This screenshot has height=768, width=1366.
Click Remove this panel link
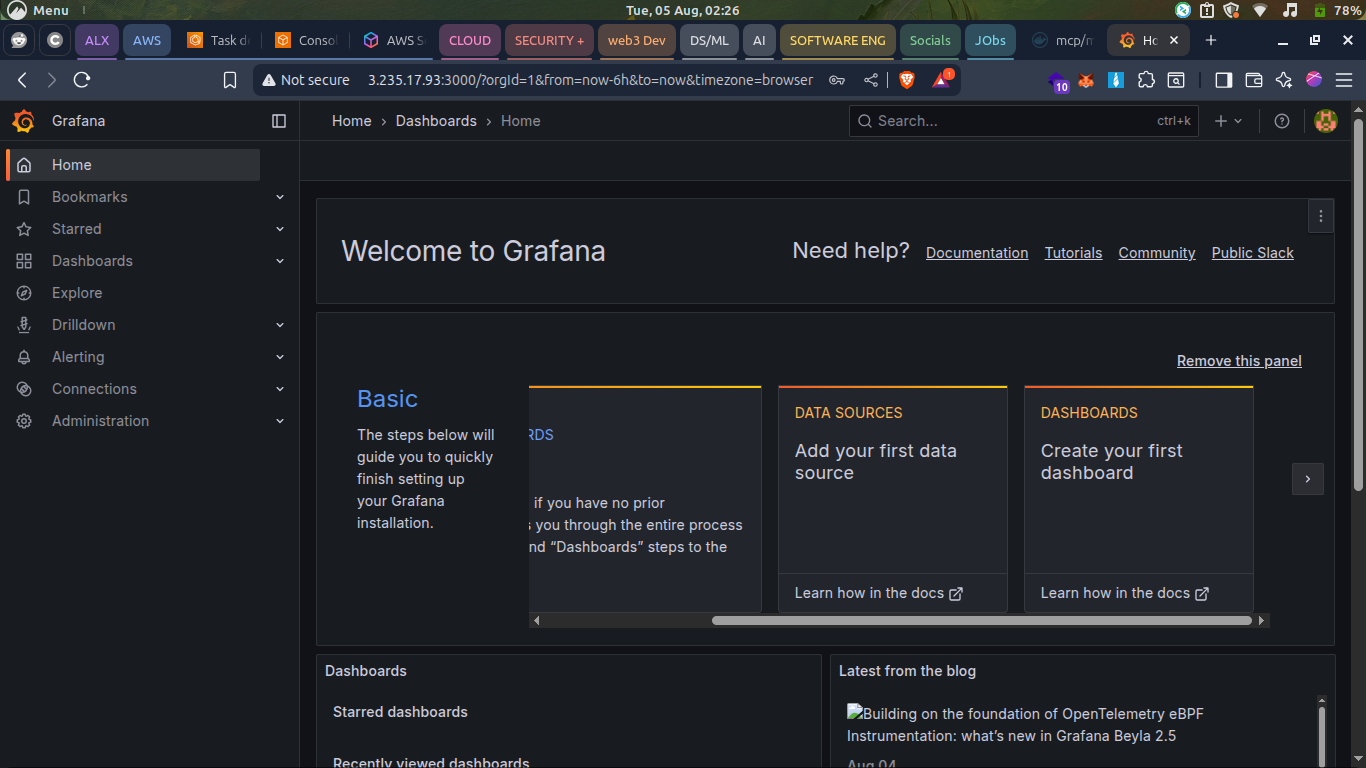pyautogui.click(x=1239, y=361)
